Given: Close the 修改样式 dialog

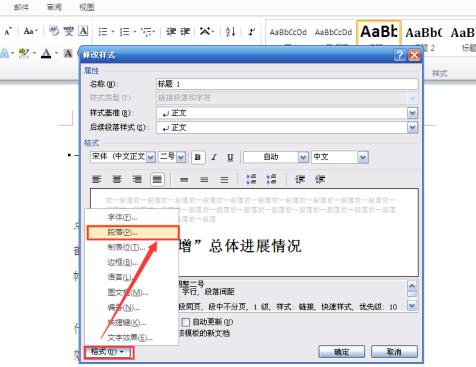Looking at the screenshot, I should coord(414,55).
